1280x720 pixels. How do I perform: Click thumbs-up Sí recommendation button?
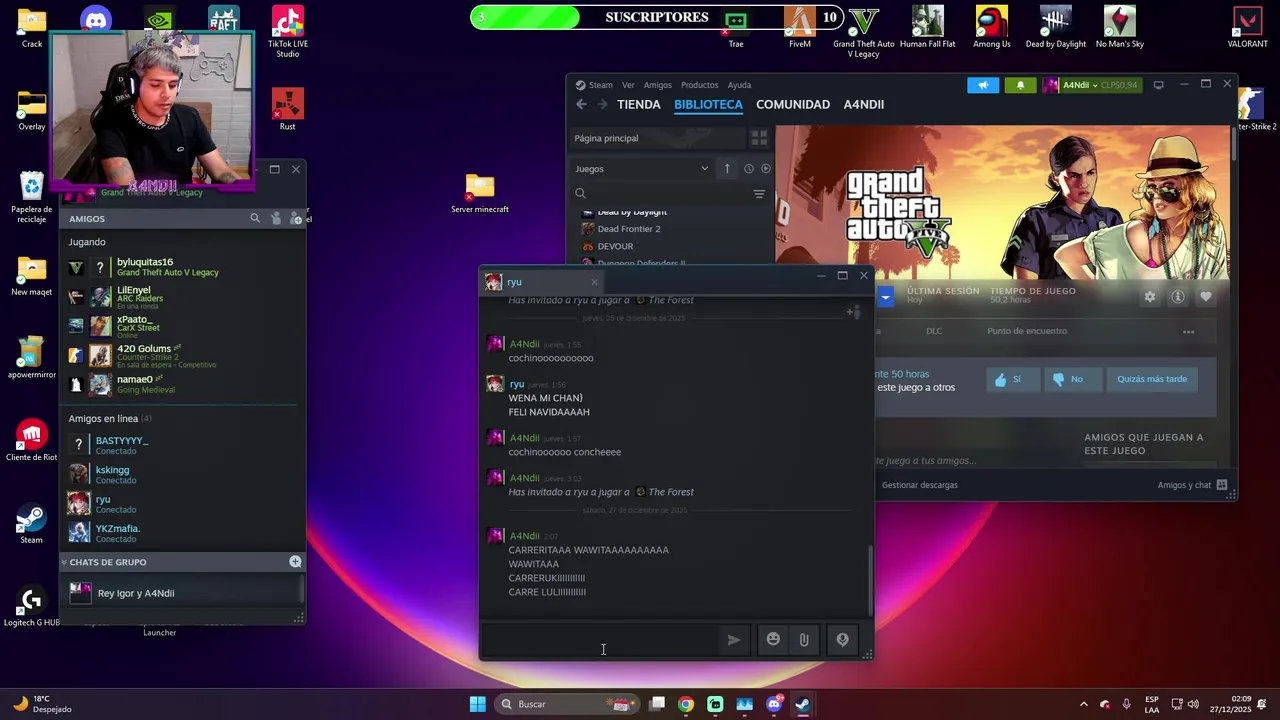[x=1012, y=379]
